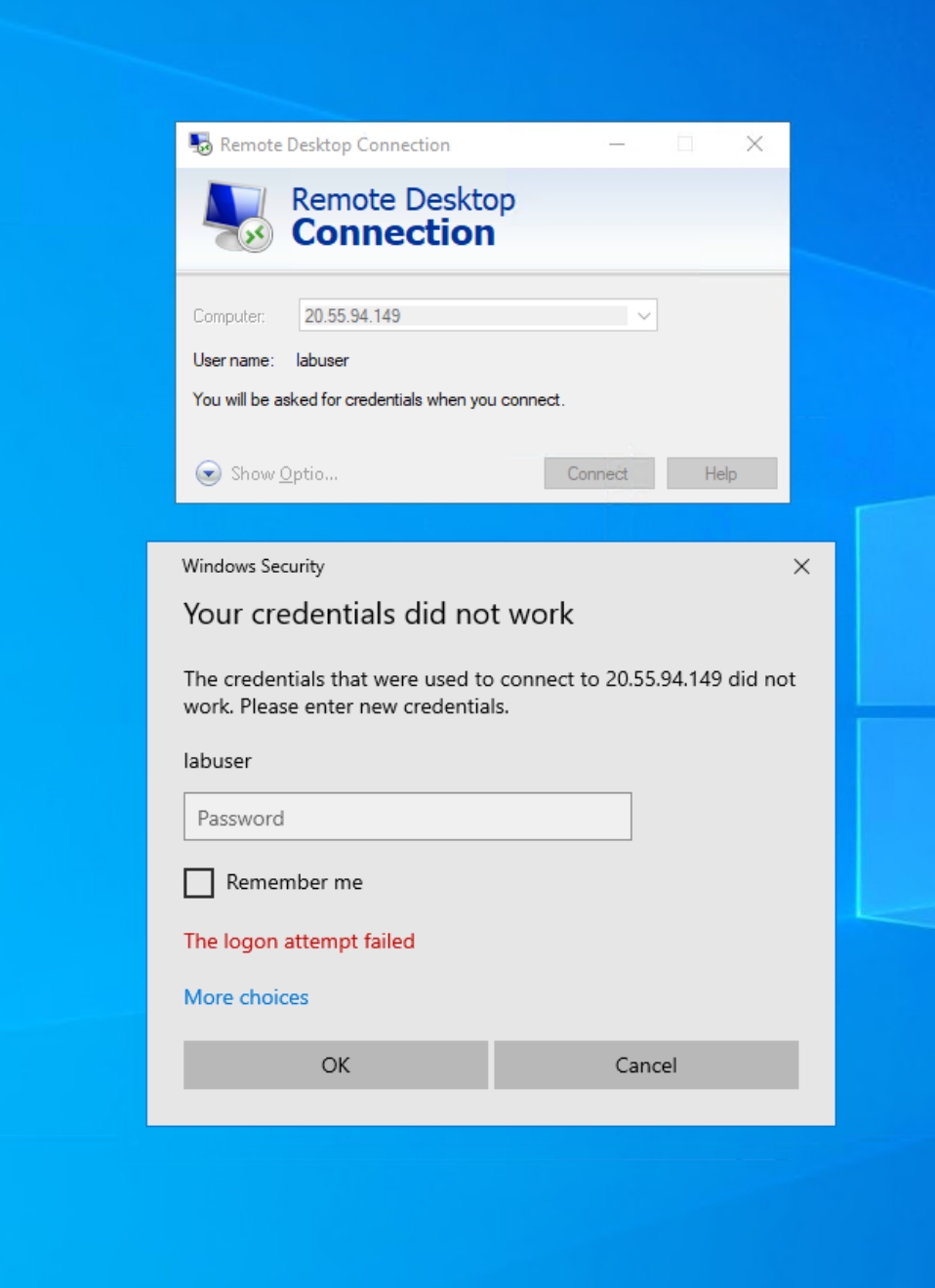Focus the Password input field

408,817
